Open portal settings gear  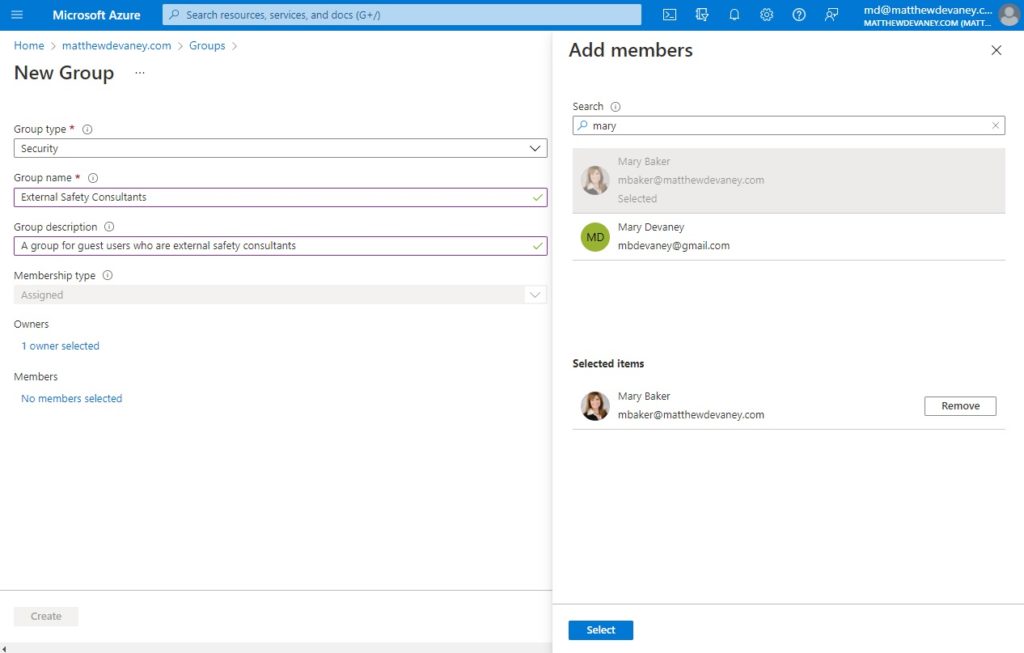point(767,14)
